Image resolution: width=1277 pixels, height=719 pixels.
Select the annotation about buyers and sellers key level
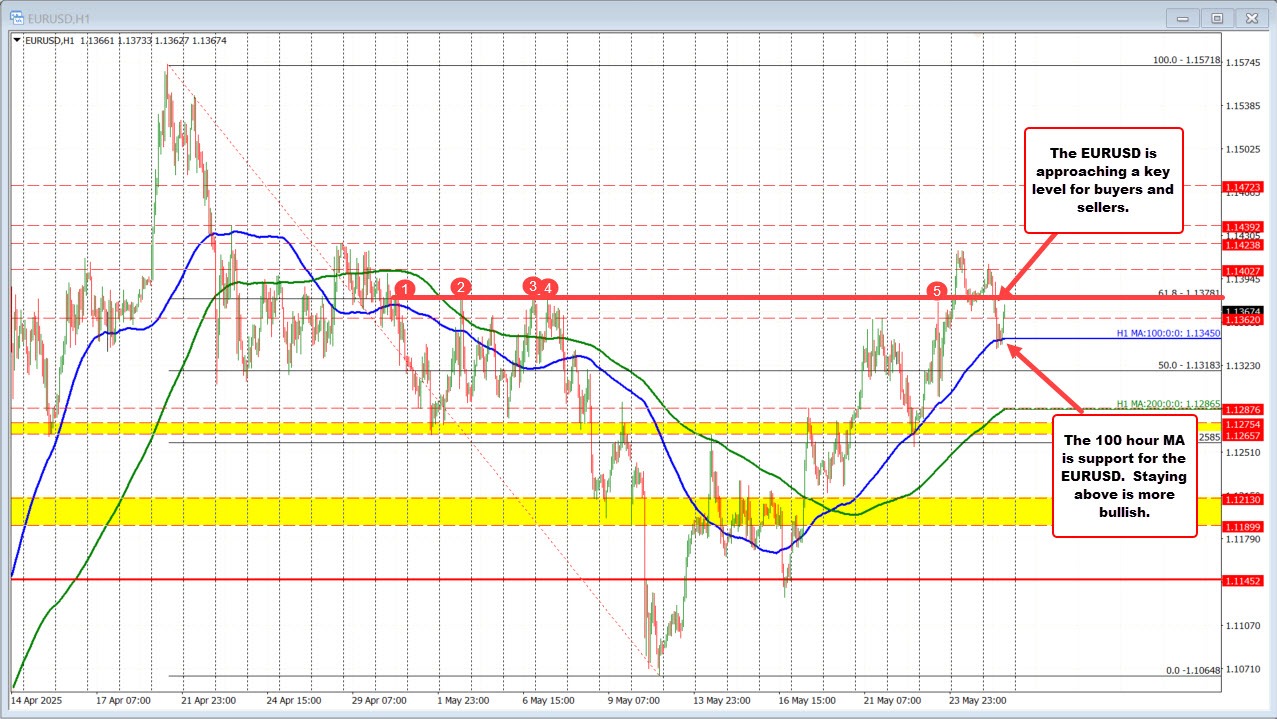1104,181
